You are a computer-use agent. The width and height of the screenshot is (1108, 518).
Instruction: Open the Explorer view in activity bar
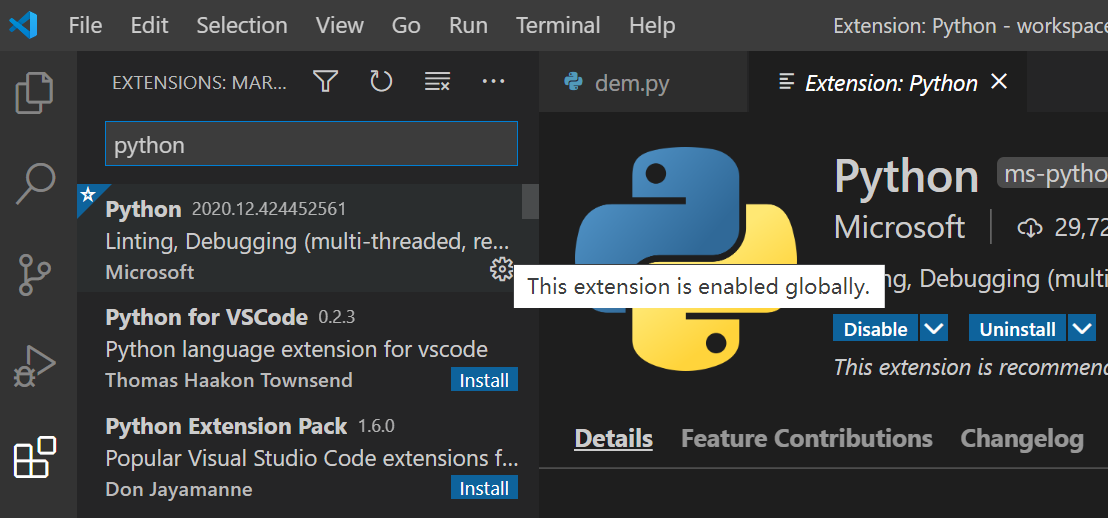tap(34, 93)
